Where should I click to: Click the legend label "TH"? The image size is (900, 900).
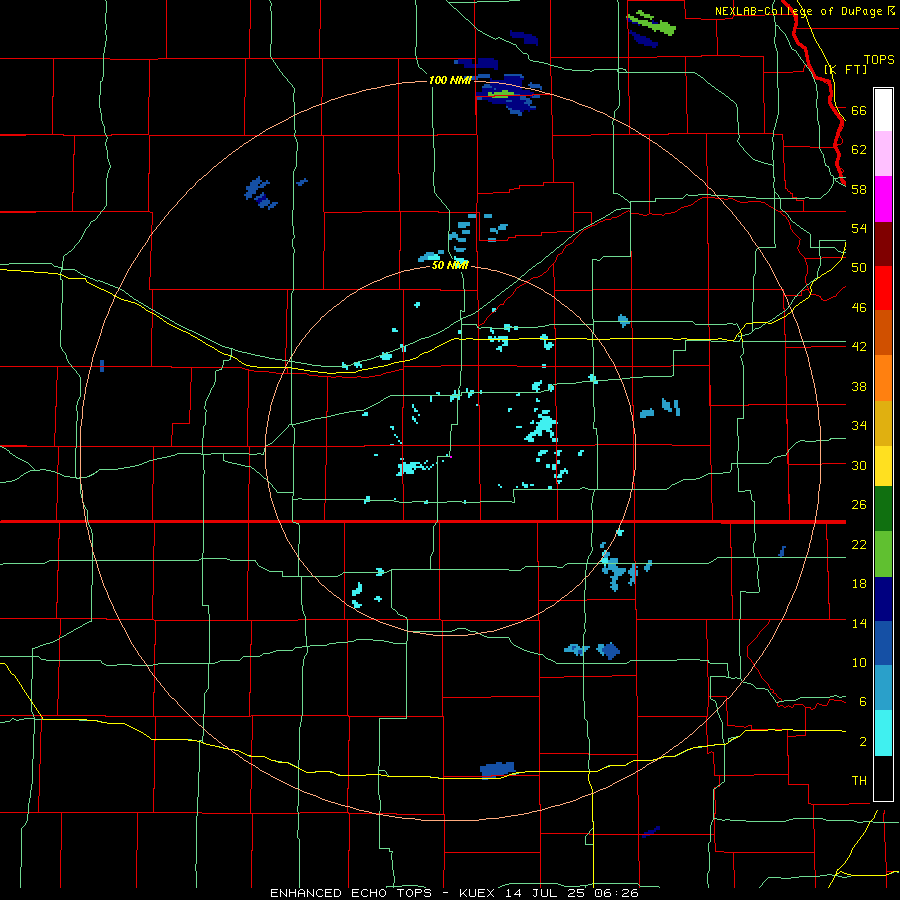pos(859,781)
